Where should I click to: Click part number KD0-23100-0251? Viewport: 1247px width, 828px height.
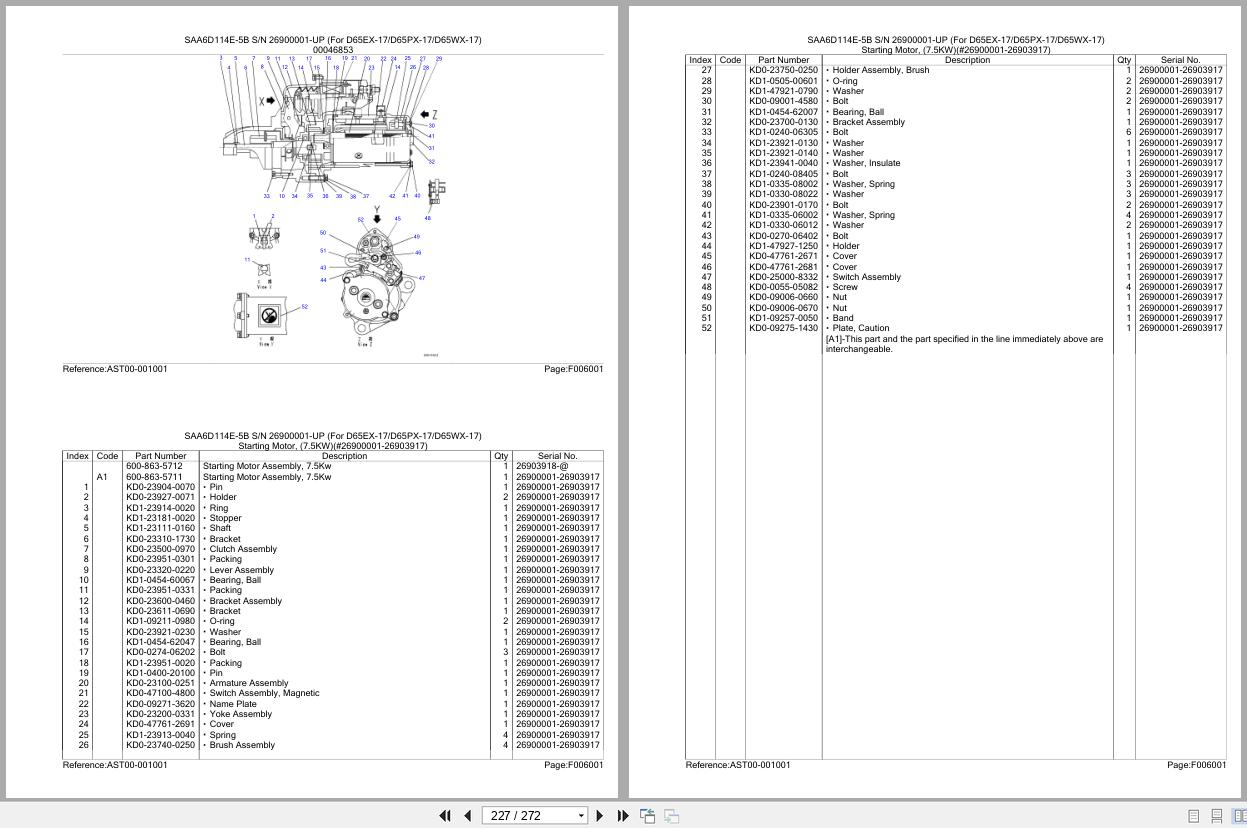161,683
